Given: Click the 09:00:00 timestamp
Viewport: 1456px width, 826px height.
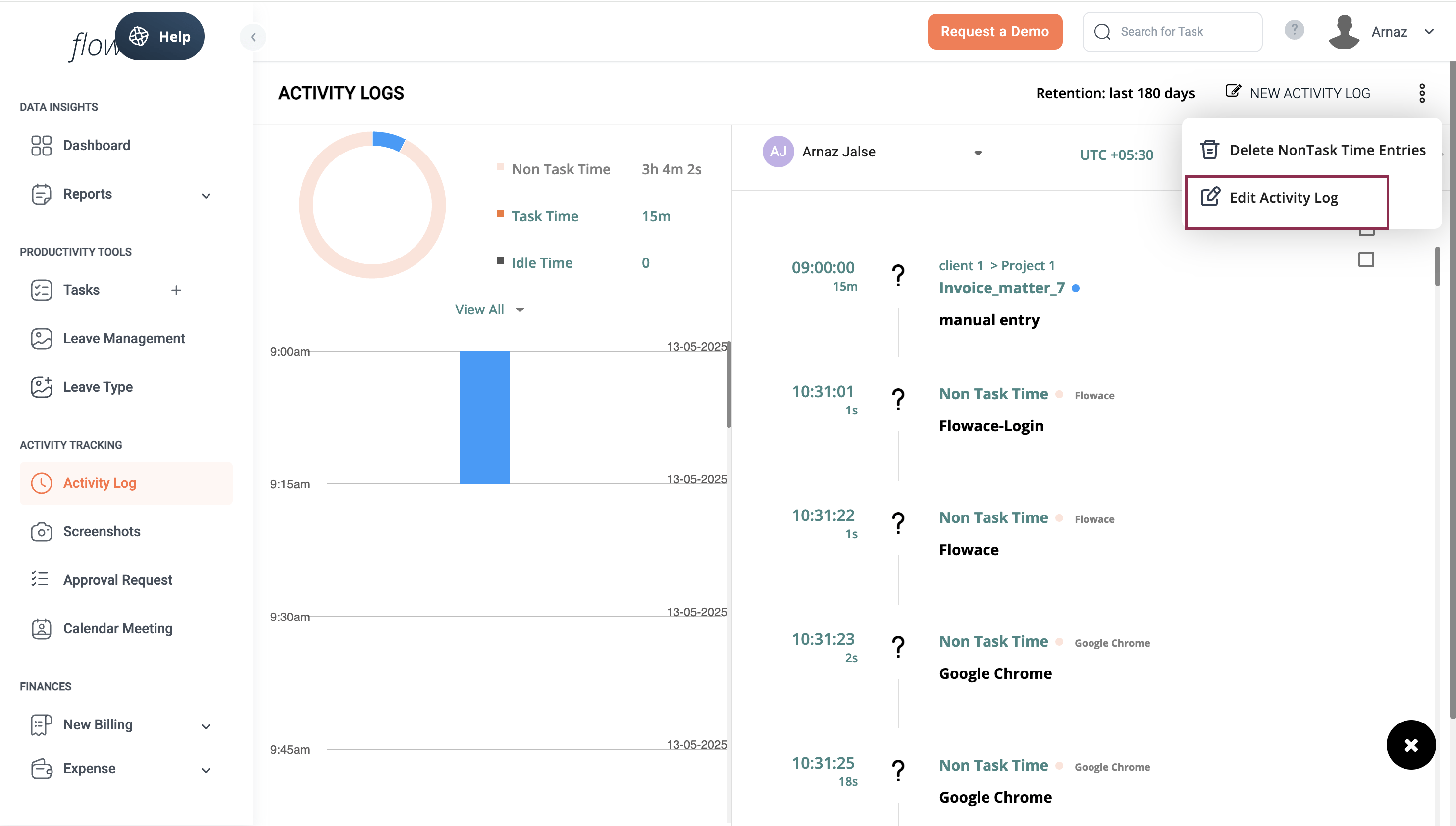Looking at the screenshot, I should tap(823, 268).
